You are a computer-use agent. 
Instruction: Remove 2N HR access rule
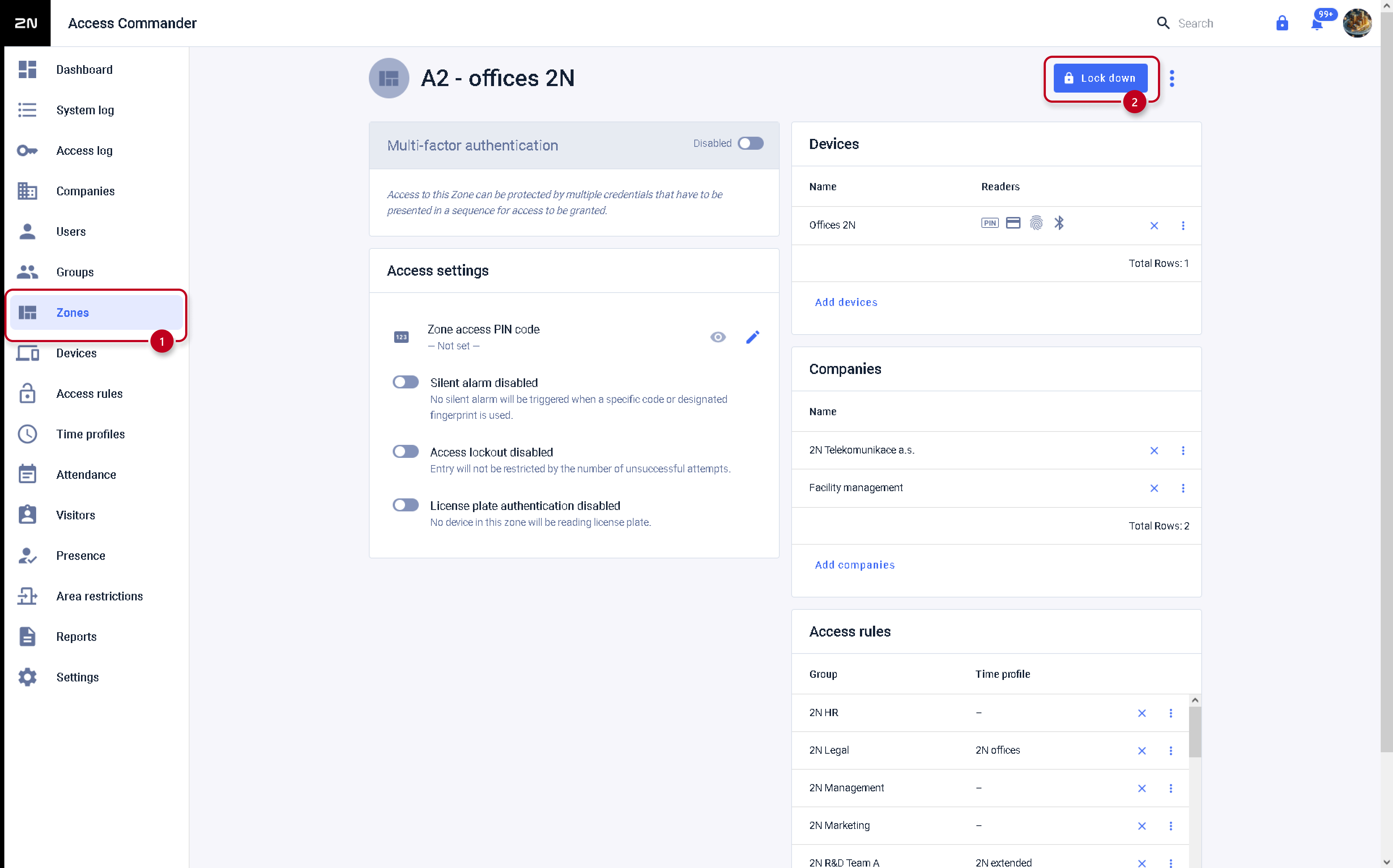coord(1142,713)
